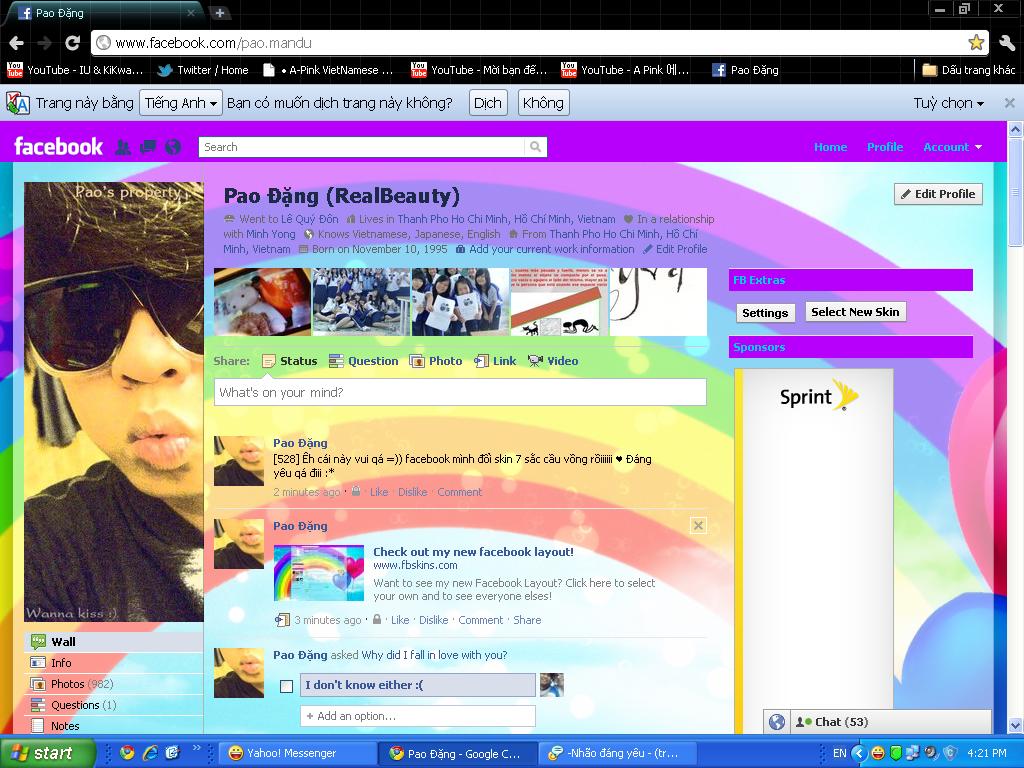Open the Chat (53) bar
1024x768 pixels.
pyautogui.click(x=891, y=722)
